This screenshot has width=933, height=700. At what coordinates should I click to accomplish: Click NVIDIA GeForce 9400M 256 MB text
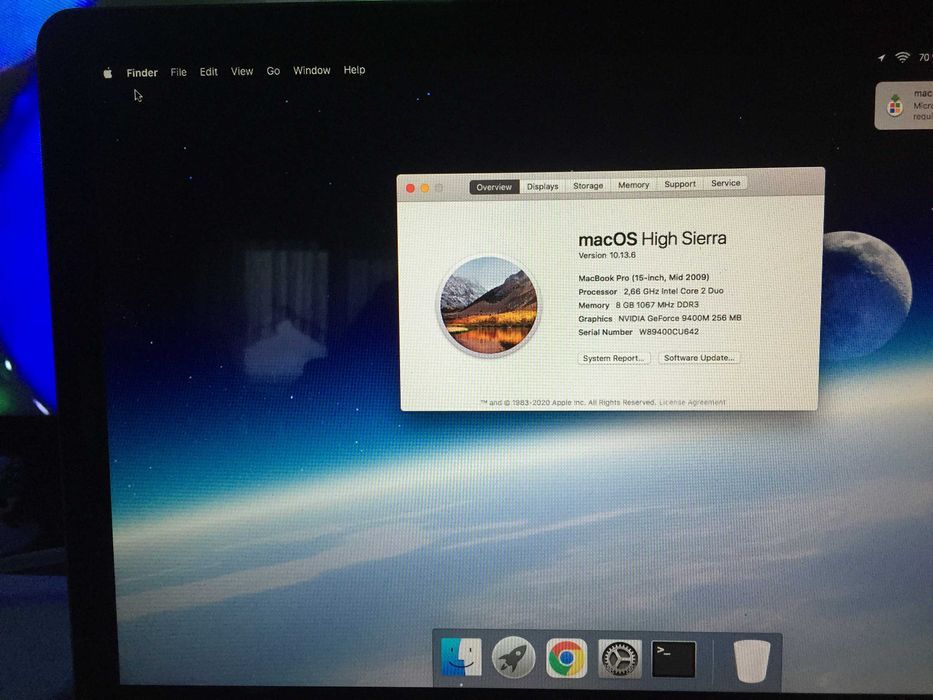click(x=680, y=318)
